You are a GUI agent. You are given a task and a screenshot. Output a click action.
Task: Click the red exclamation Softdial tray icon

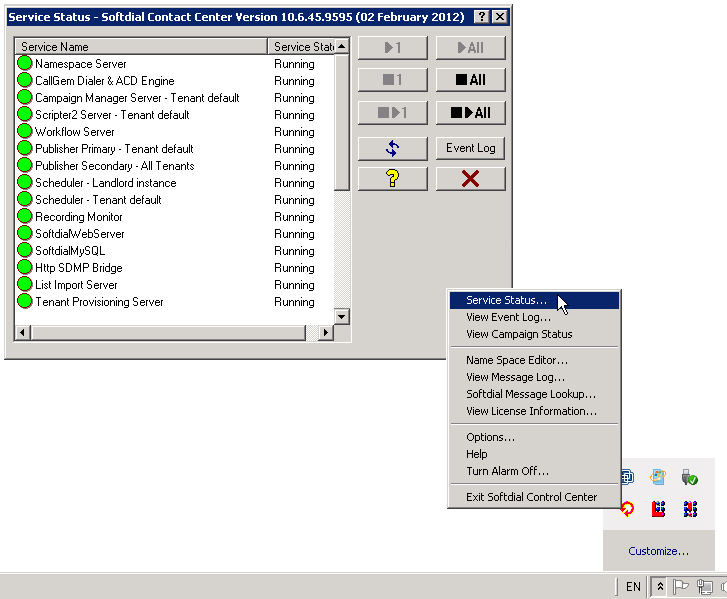pyautogui.click(x=690, y=509)
